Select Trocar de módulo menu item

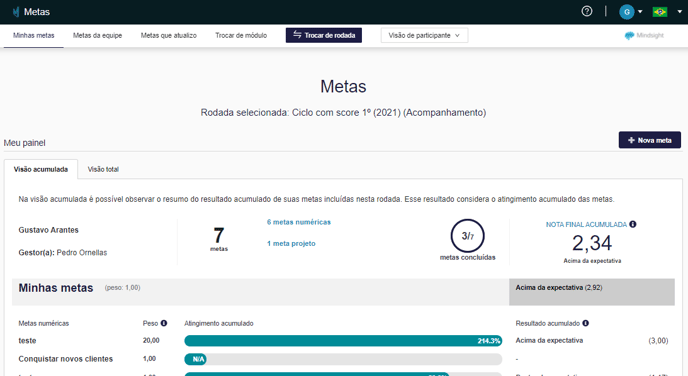(x=241, y=36)
